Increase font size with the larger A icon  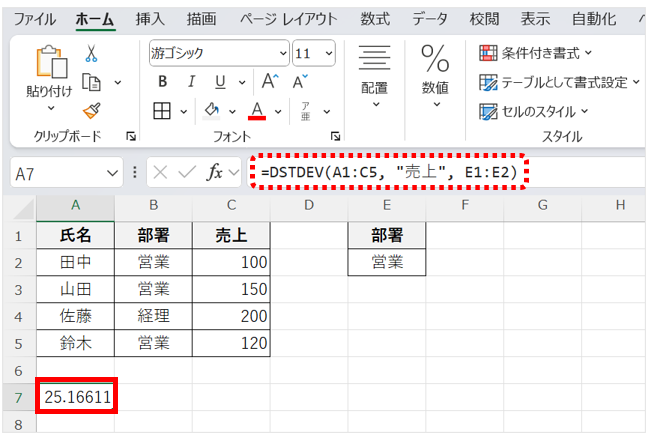coord(270,82)
